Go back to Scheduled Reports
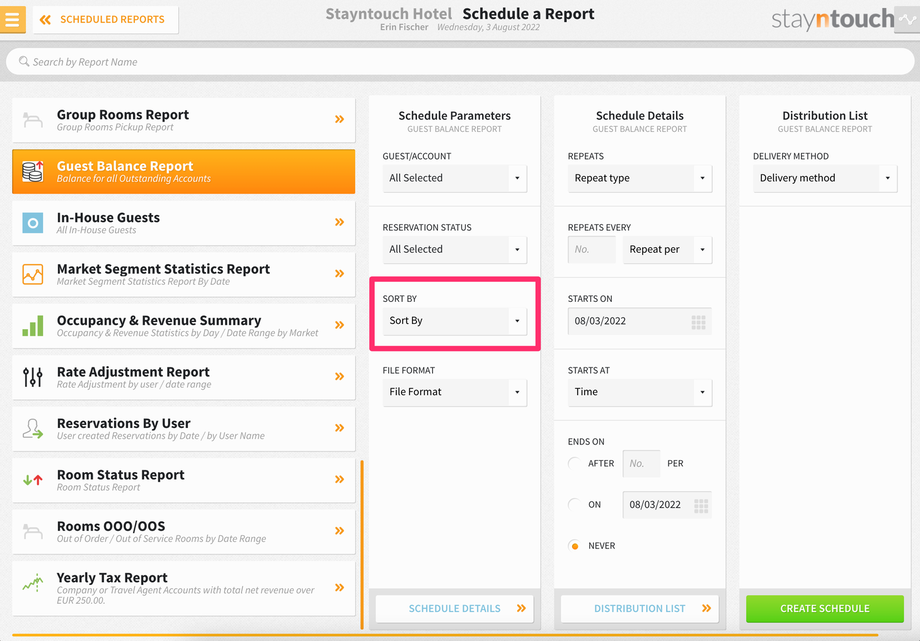 (x=106, y=20)
